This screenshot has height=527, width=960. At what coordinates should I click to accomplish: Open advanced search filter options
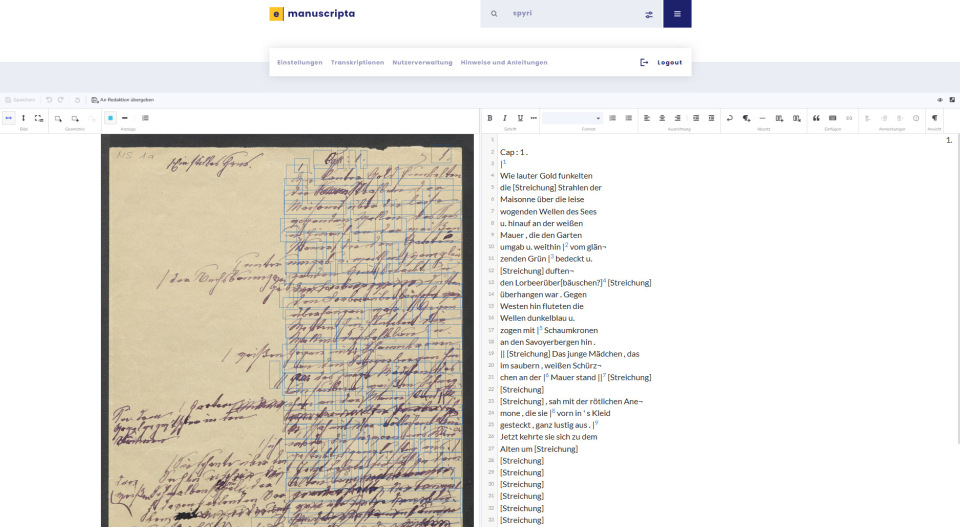[649, 14]
